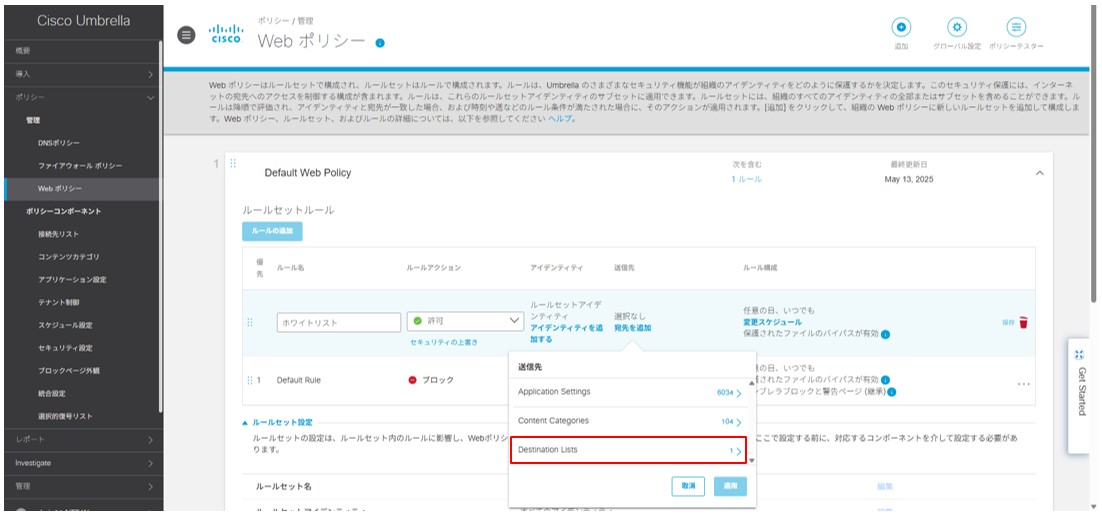Open the three-dot menu of Default Rule

pyautogui.click(x=1023, y=384)
